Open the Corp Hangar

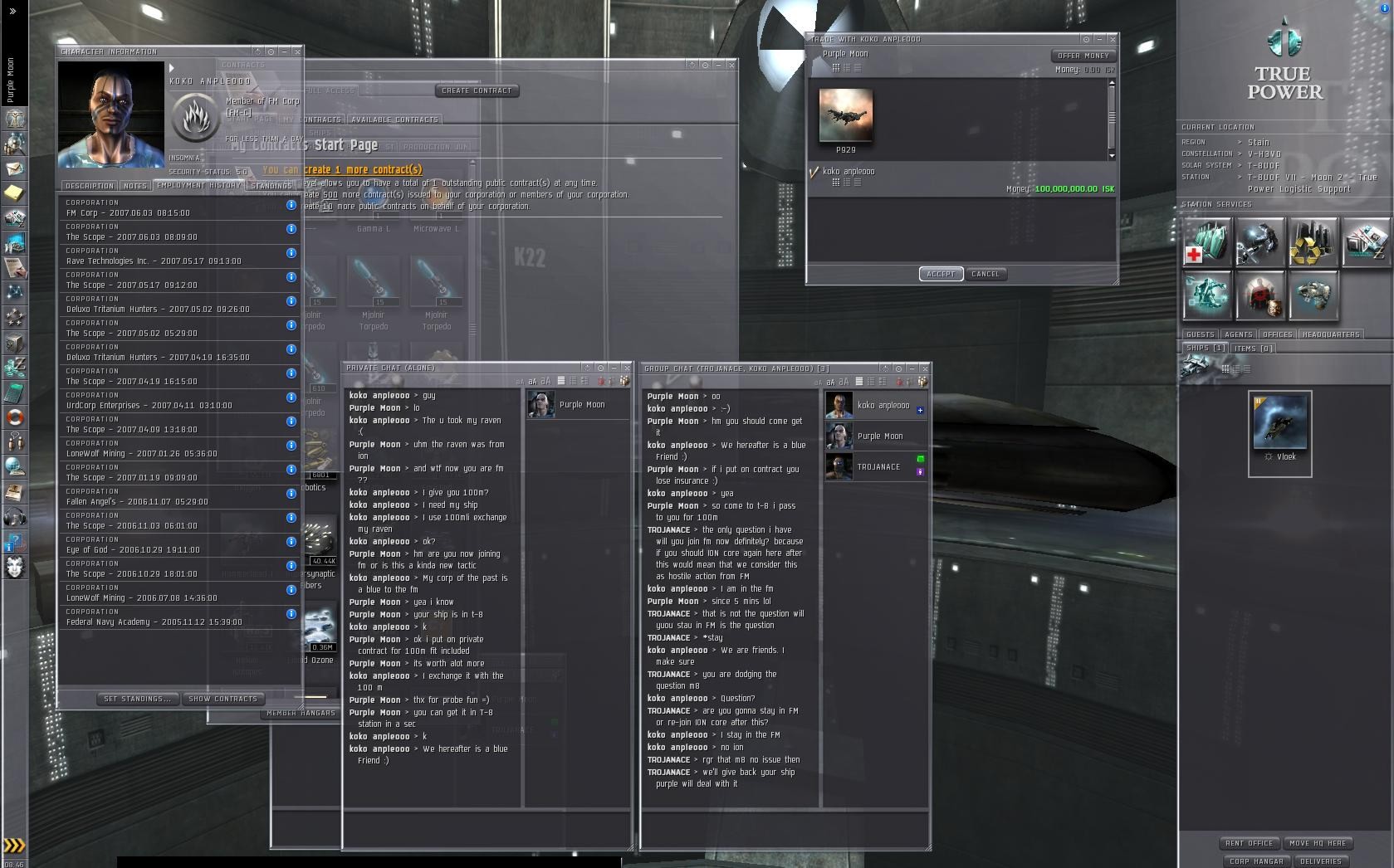(x=1255, y=861)
